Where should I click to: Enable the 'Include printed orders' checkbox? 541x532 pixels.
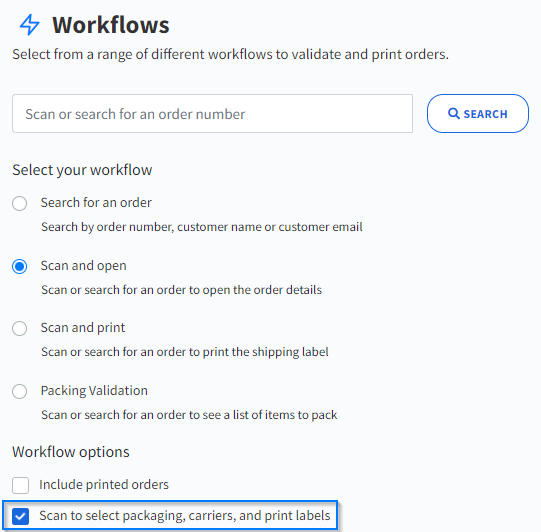tap(20, 485)
